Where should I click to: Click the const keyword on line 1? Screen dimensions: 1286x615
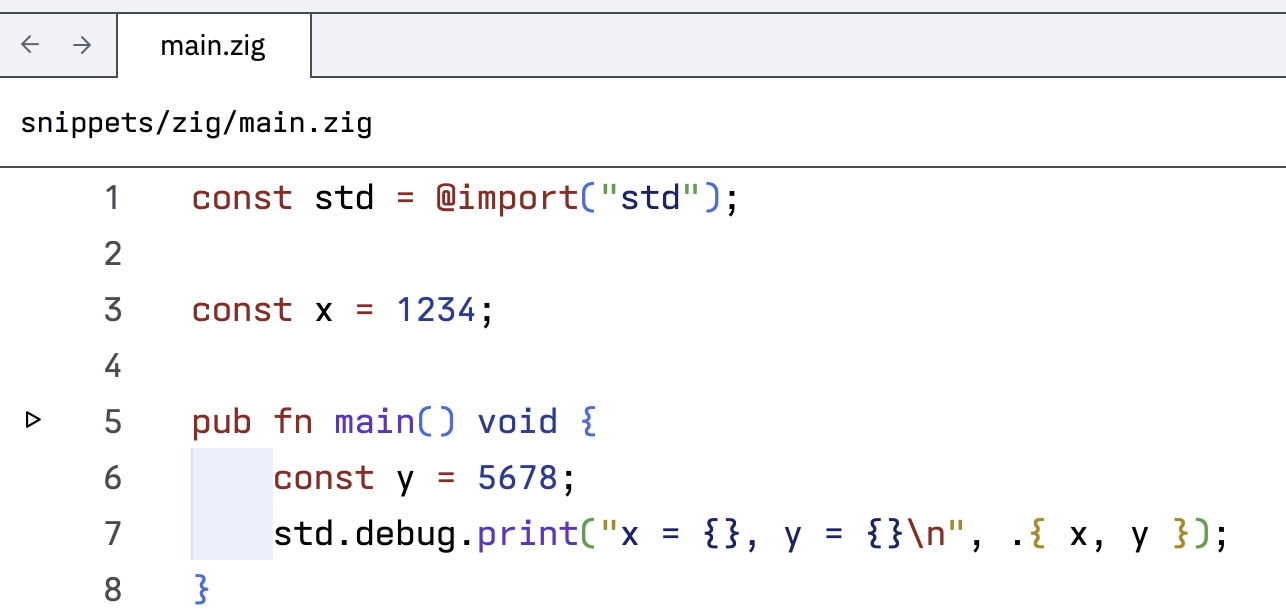[242, 198]
